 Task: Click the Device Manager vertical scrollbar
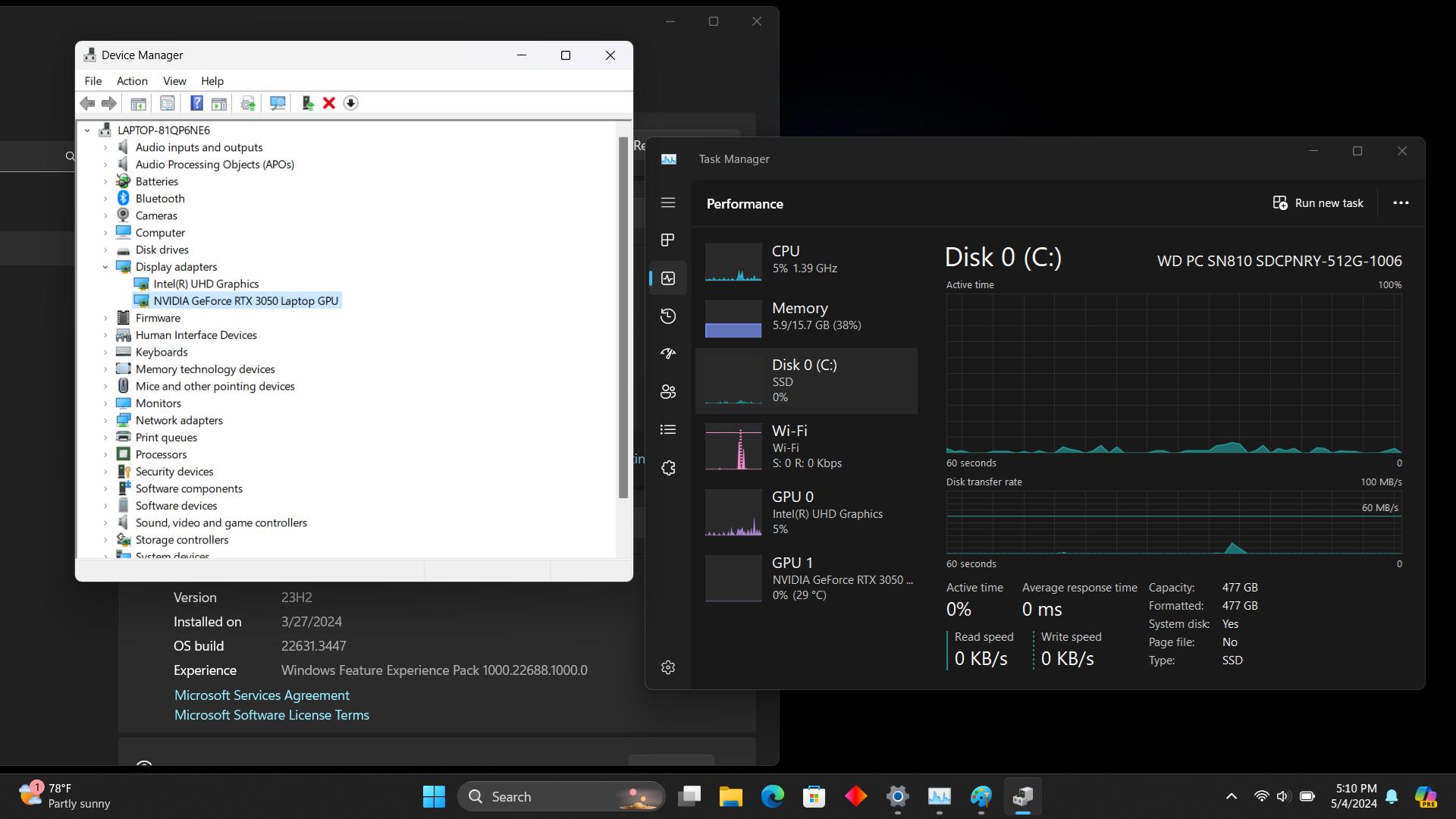[623, 318]
